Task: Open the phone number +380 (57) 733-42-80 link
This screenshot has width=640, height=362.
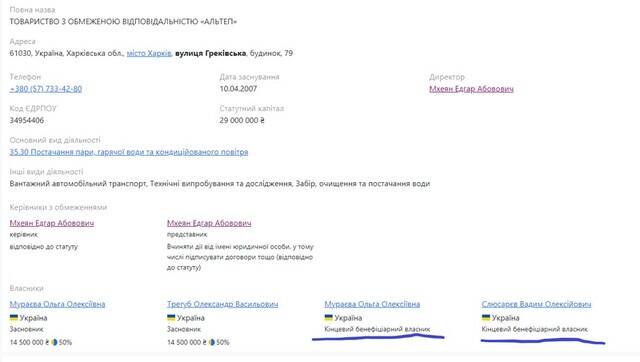Action: click(46, 89)
